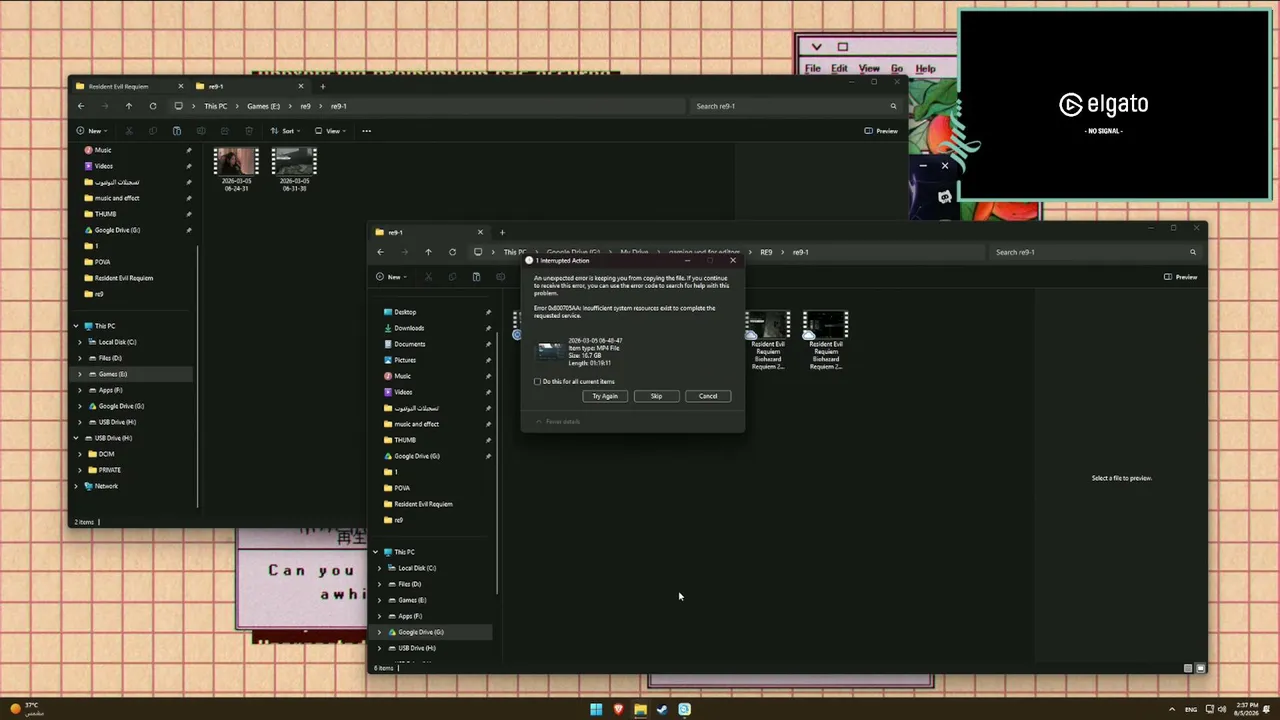
Task: Click re9 breadcrumb in Games (E:) window
Action: click(306, 106)
